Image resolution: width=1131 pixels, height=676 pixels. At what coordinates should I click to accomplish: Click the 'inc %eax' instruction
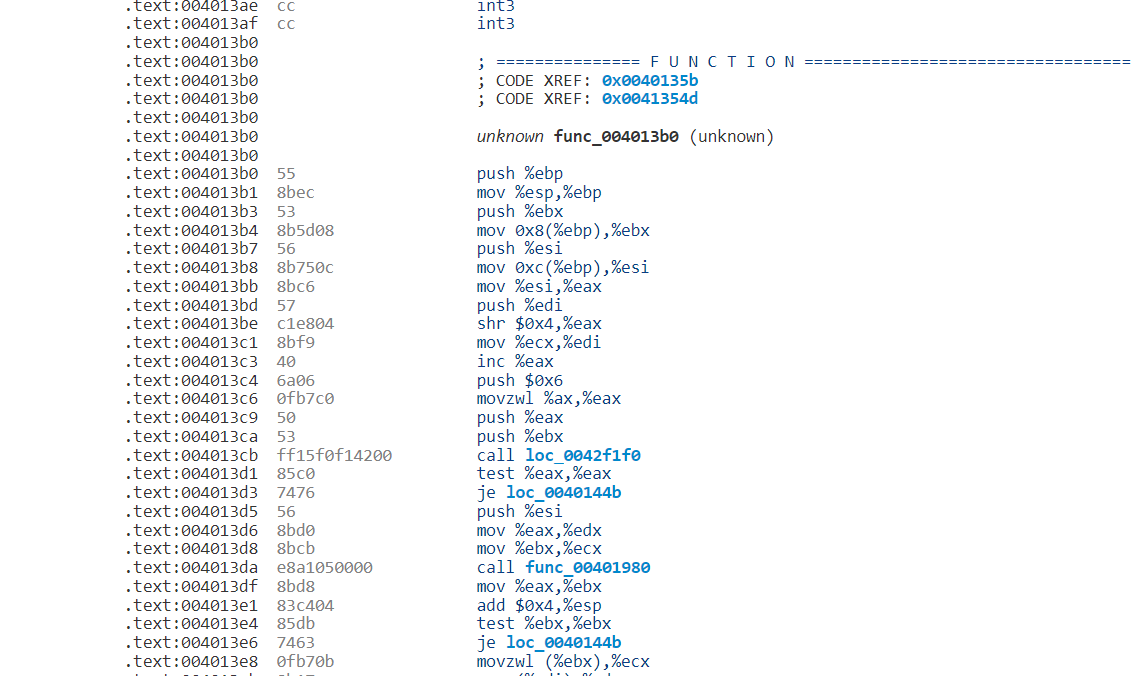point(507,361)
